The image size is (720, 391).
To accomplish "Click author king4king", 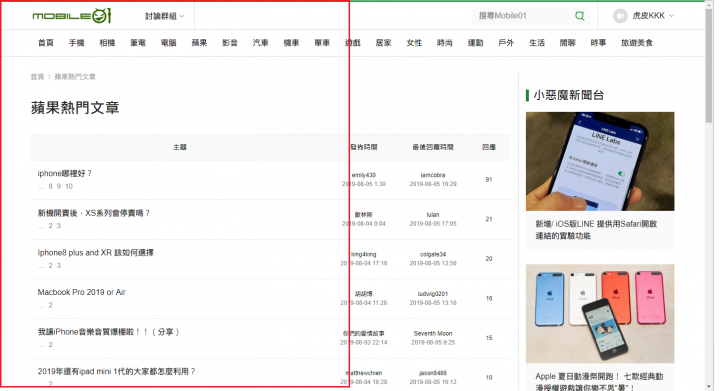I will pos(364,254).
